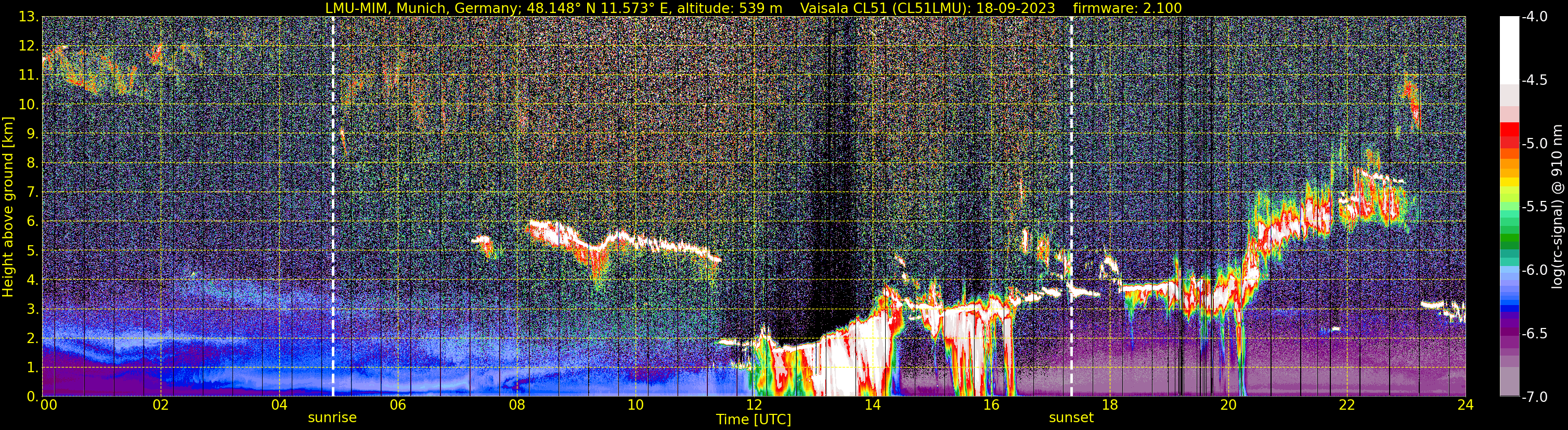1568x430 pixels.
Task: Click the "00" tick on the time axis
Action: click(49, 405)
